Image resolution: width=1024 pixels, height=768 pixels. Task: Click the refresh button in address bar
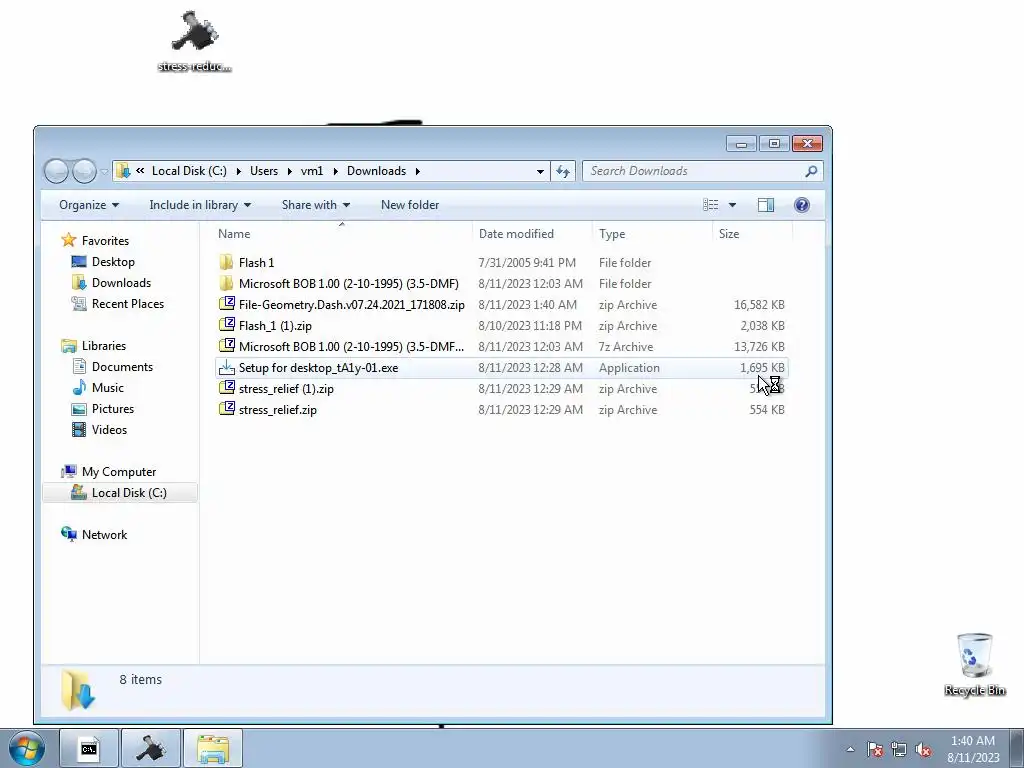click(x=563, y=171)
